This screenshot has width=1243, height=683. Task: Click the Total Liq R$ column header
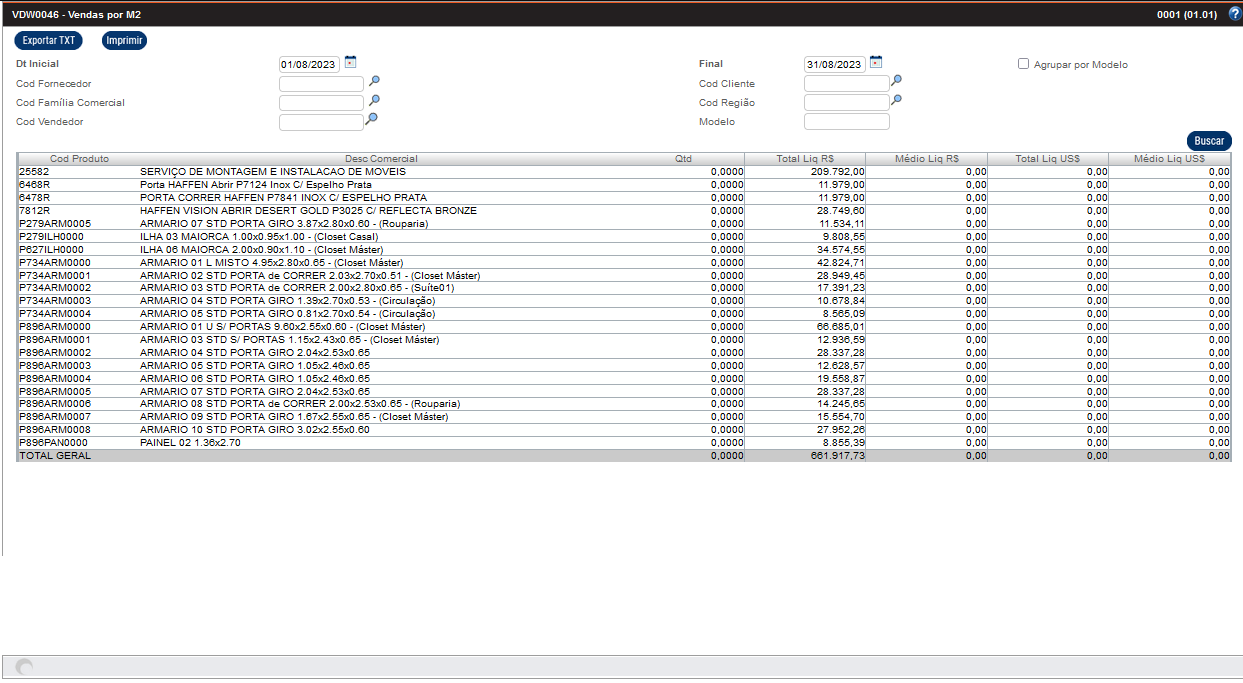pos(805,159)
